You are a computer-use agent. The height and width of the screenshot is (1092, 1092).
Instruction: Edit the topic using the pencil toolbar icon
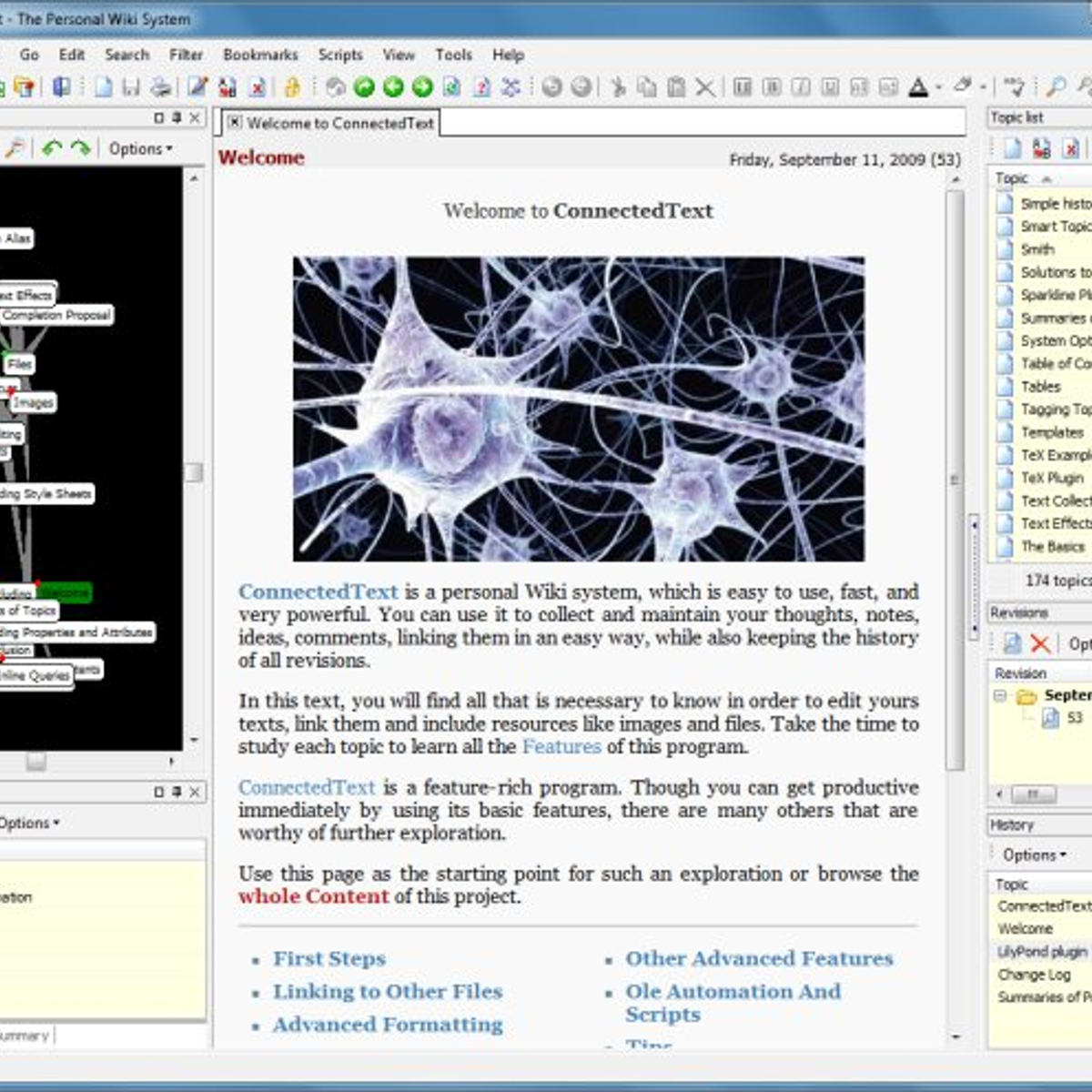tap(197, 86)
